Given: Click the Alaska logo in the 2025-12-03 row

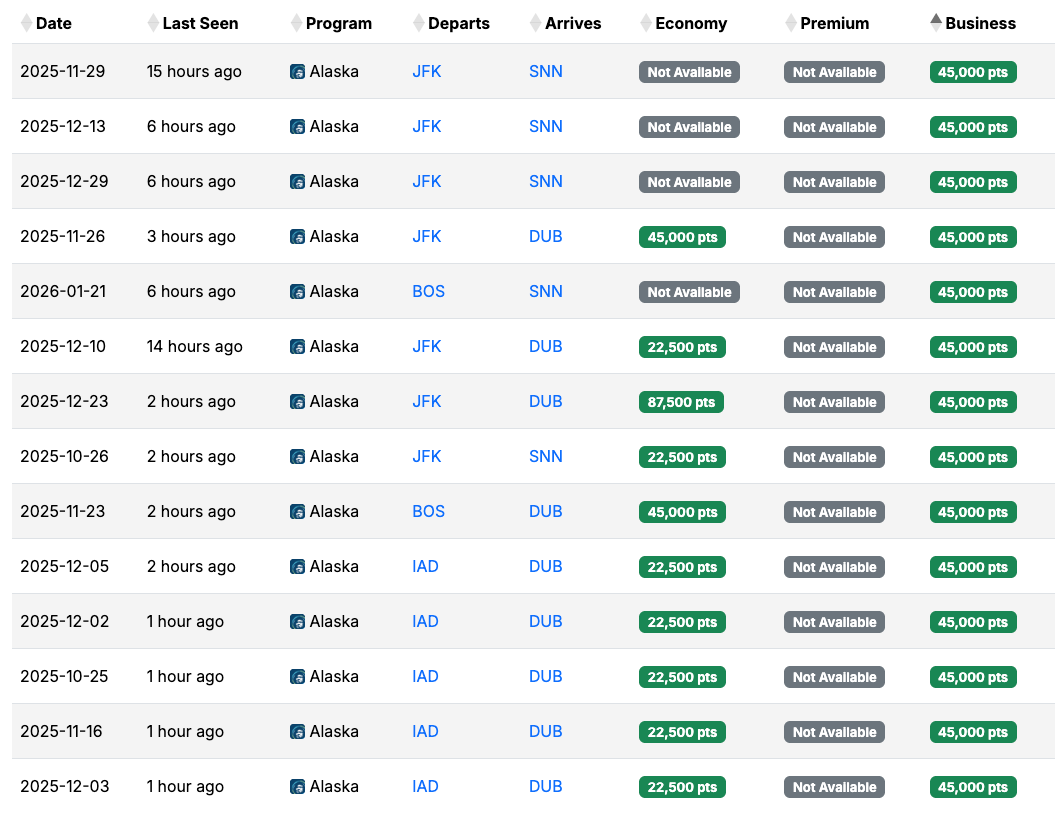Looking at the screenshot, I should (x=298, y=787).
